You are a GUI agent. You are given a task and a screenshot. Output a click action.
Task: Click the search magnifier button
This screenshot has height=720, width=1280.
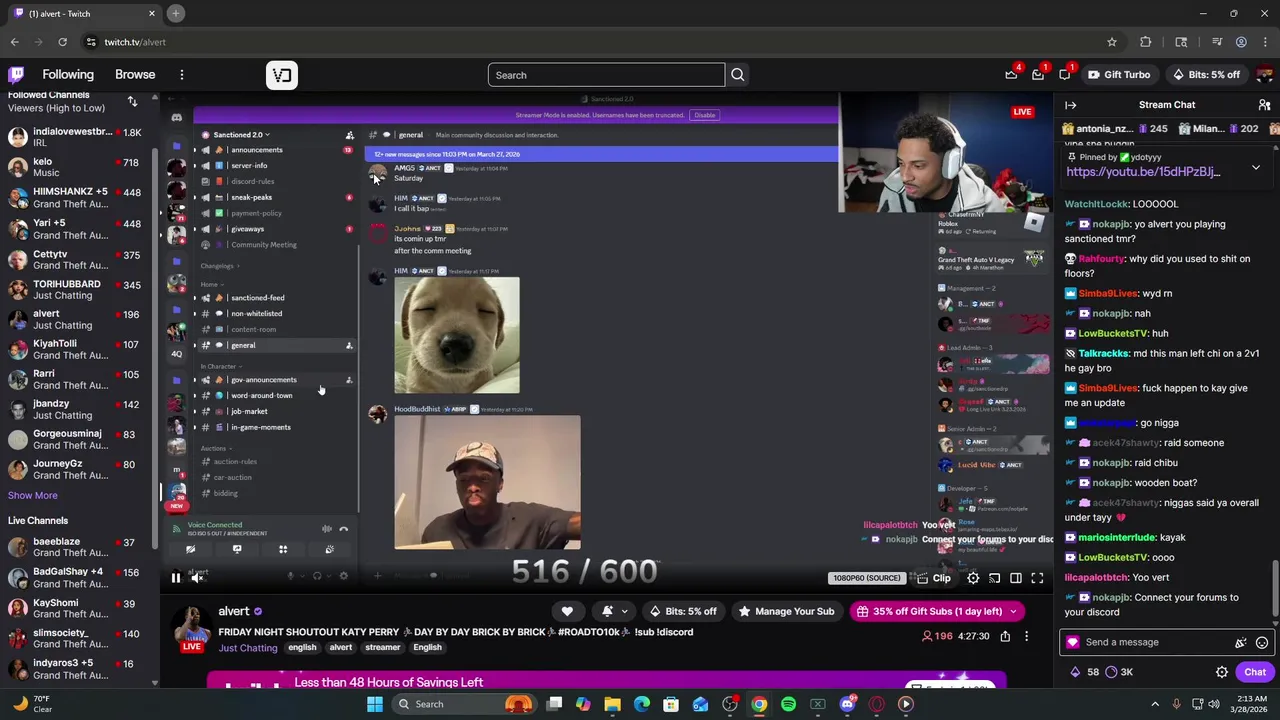pos(737,75)
